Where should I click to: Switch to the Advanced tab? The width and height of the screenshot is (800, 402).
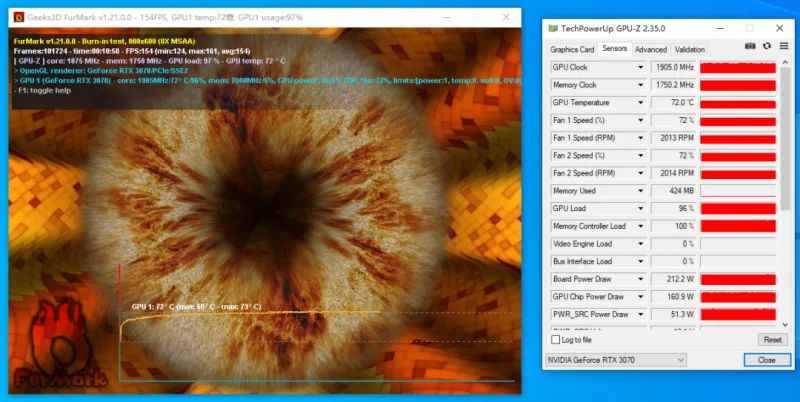coord(651,49)
